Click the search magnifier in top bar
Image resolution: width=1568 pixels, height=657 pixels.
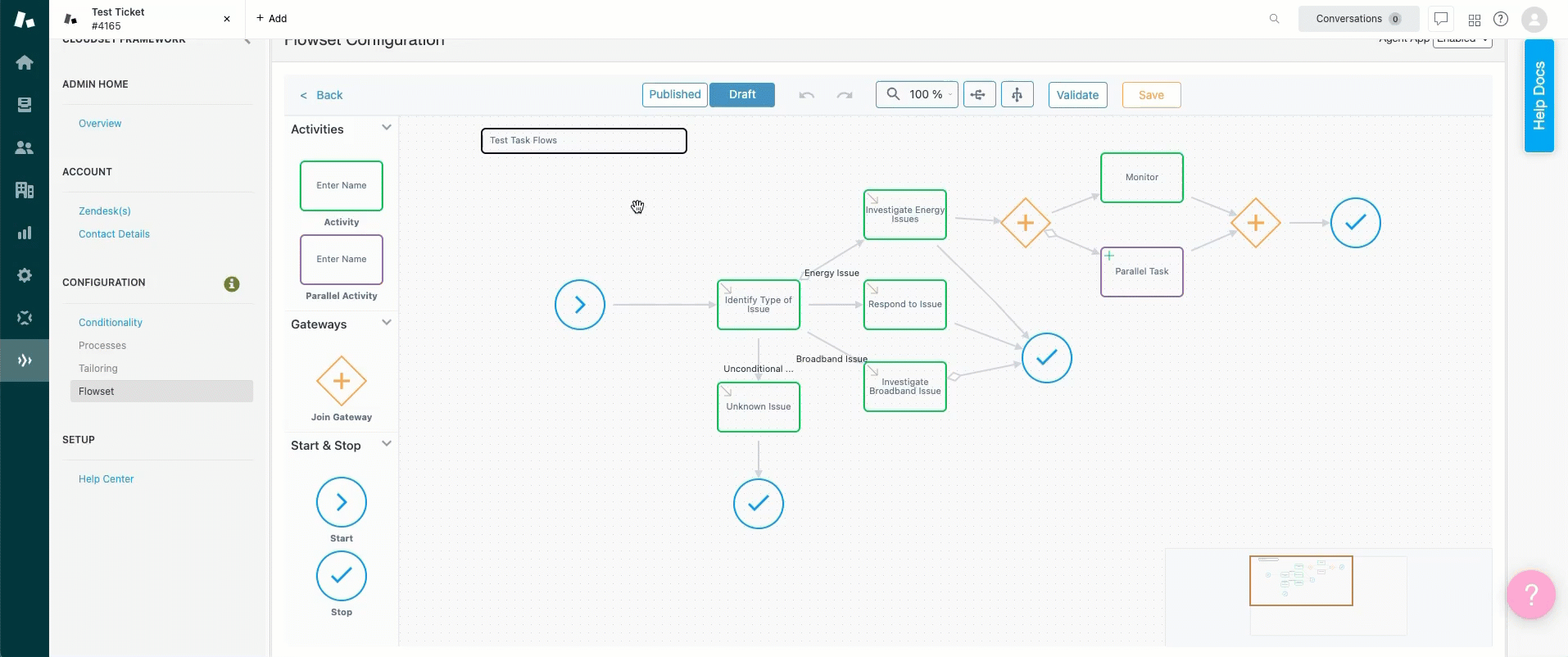[1274, 19]
